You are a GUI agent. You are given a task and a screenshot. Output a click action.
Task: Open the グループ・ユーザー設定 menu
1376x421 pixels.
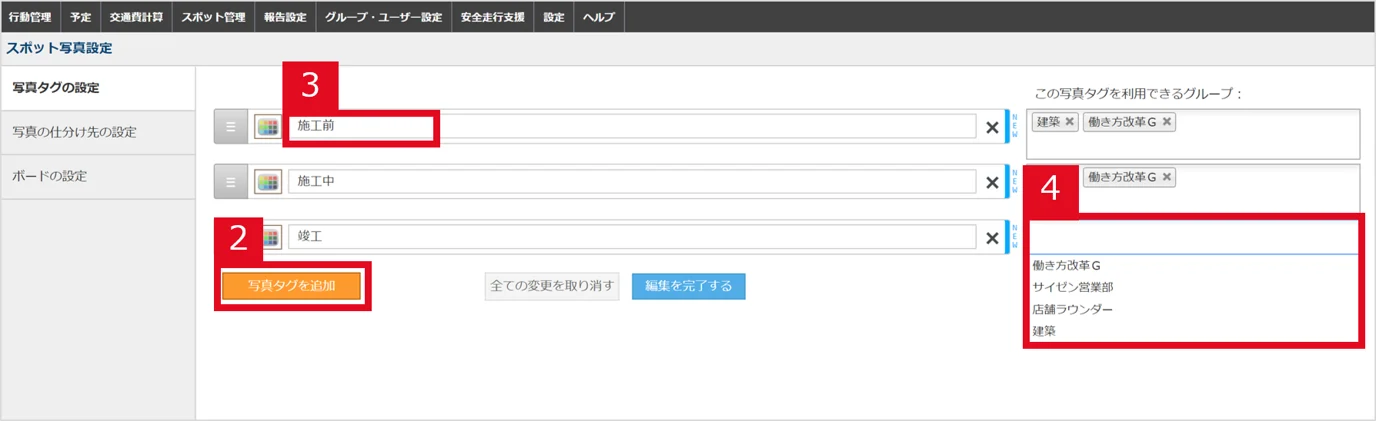pos(383,17)
